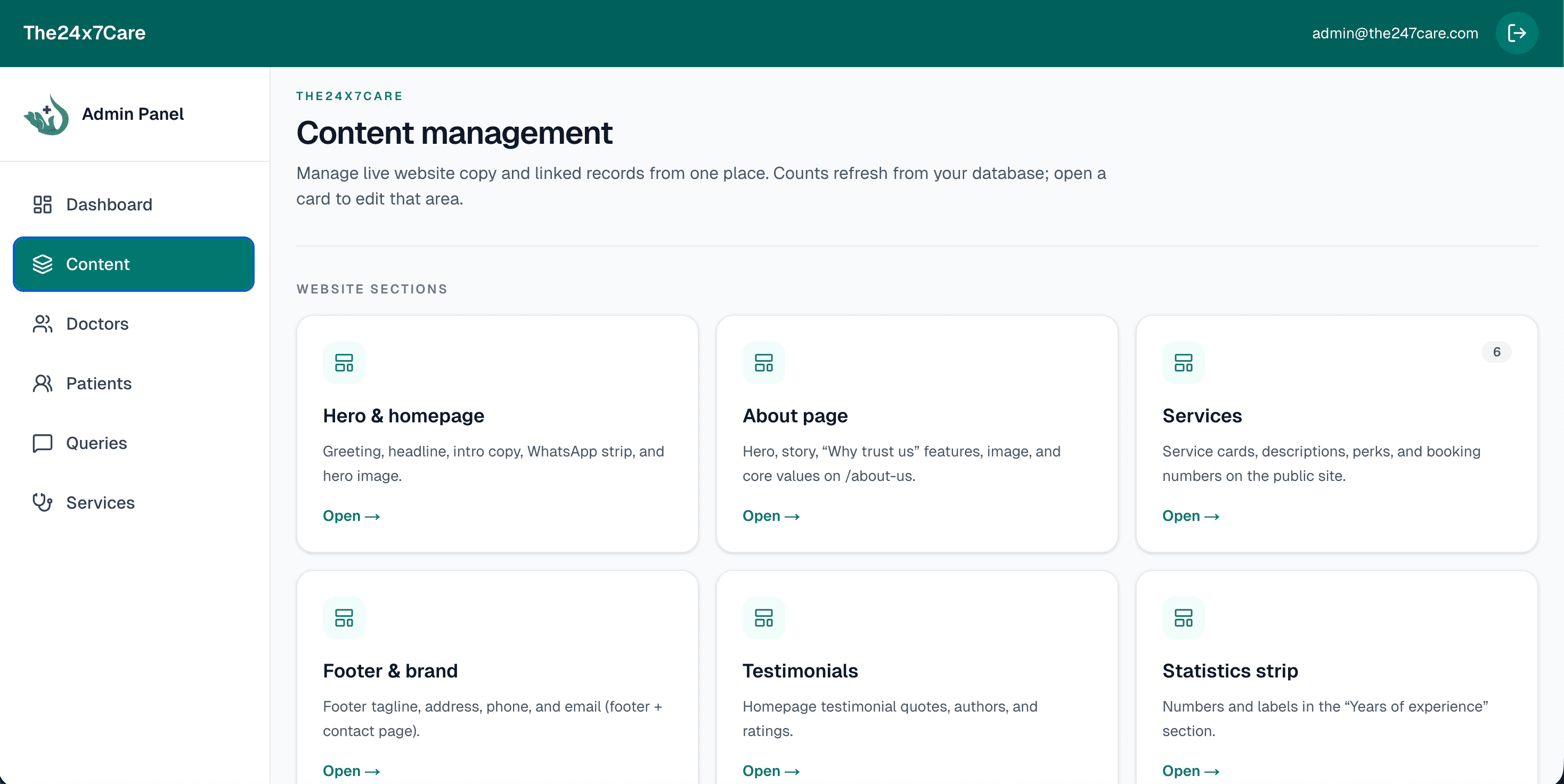Click the Testimonials card icon
Screen dimensions: 1564x784
pyautogui.click(x=763, y=618)
